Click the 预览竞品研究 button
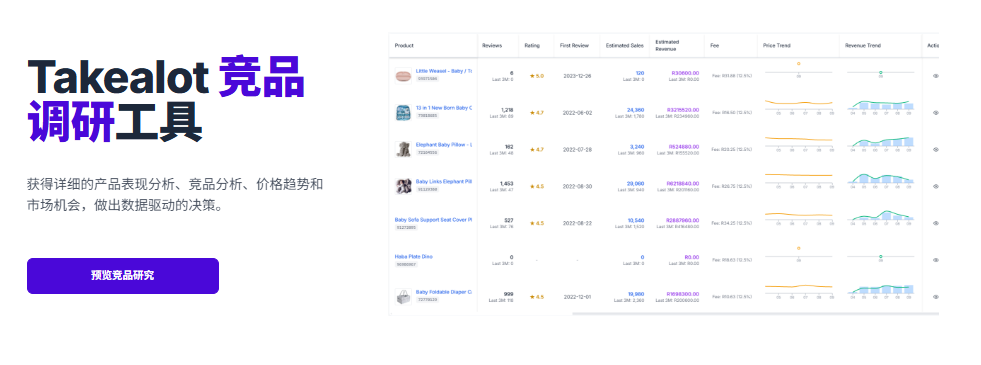The image size is (981, 365). point(123,275)
